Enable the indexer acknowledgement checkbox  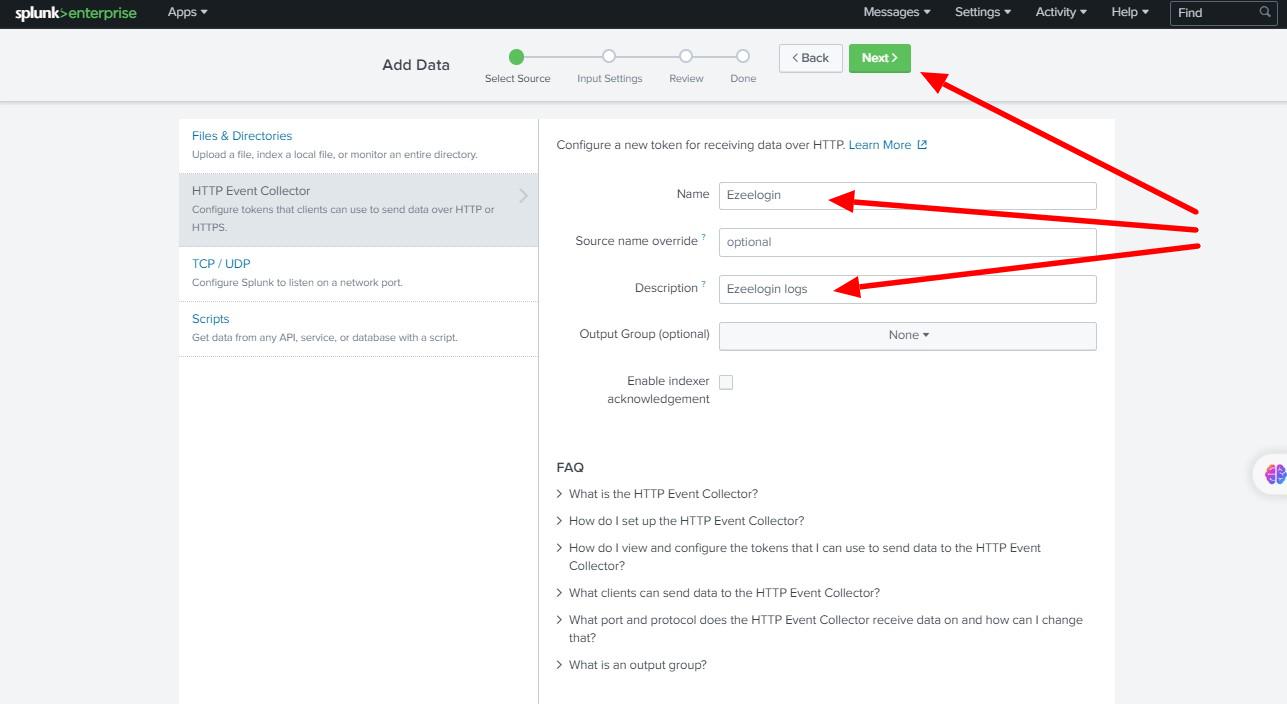(x=726, y=382)
